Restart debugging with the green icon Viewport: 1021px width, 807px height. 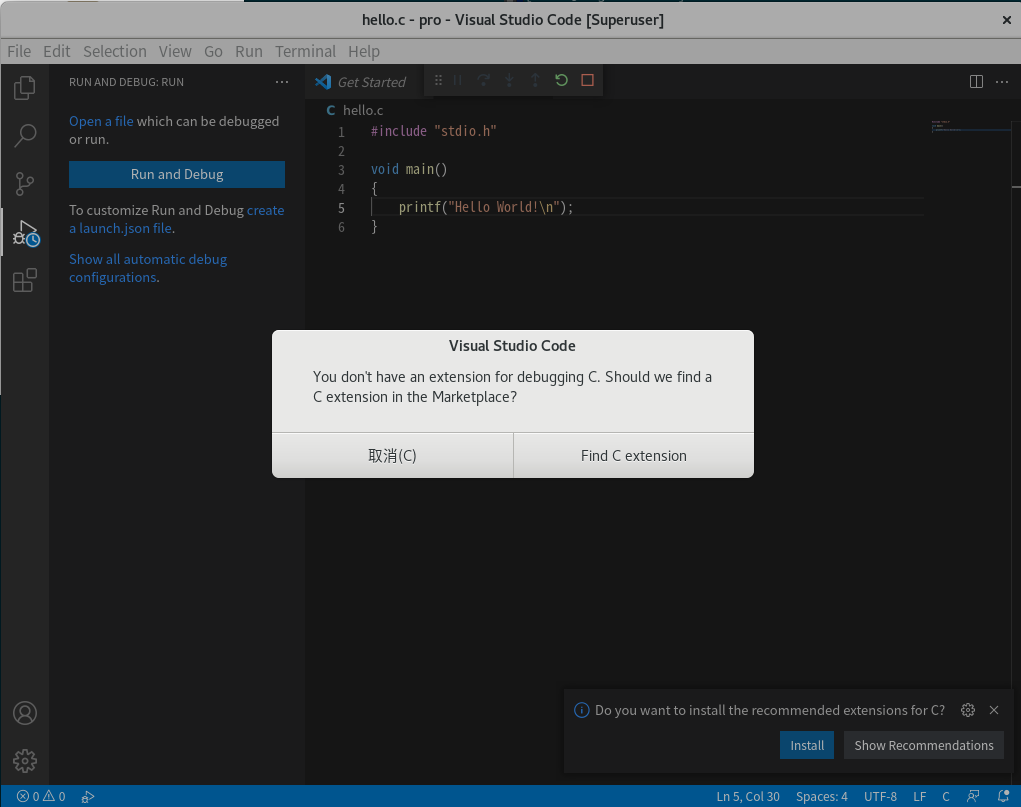(x=561, y=80)
